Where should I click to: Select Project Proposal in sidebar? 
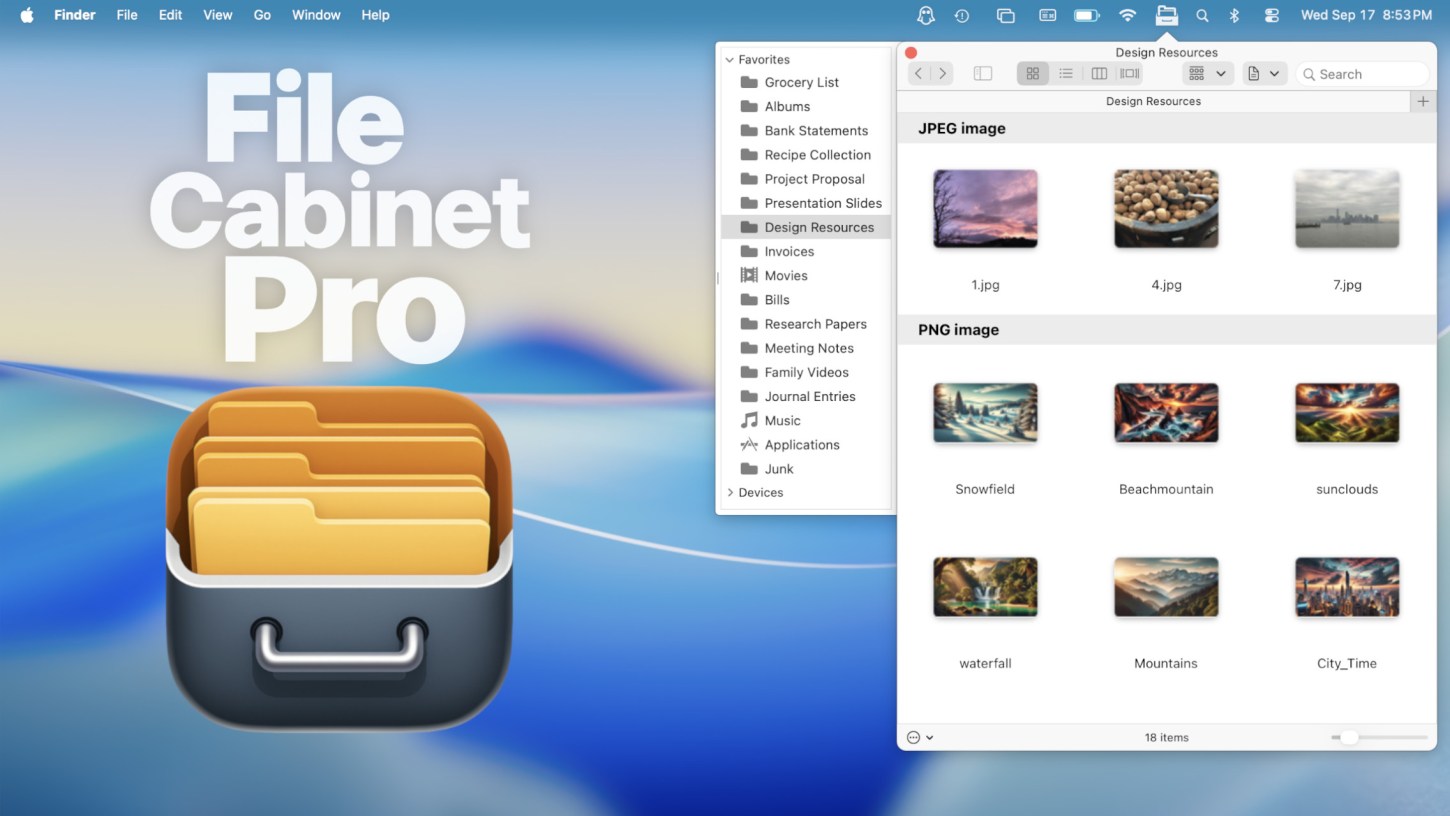click(805, 179)
